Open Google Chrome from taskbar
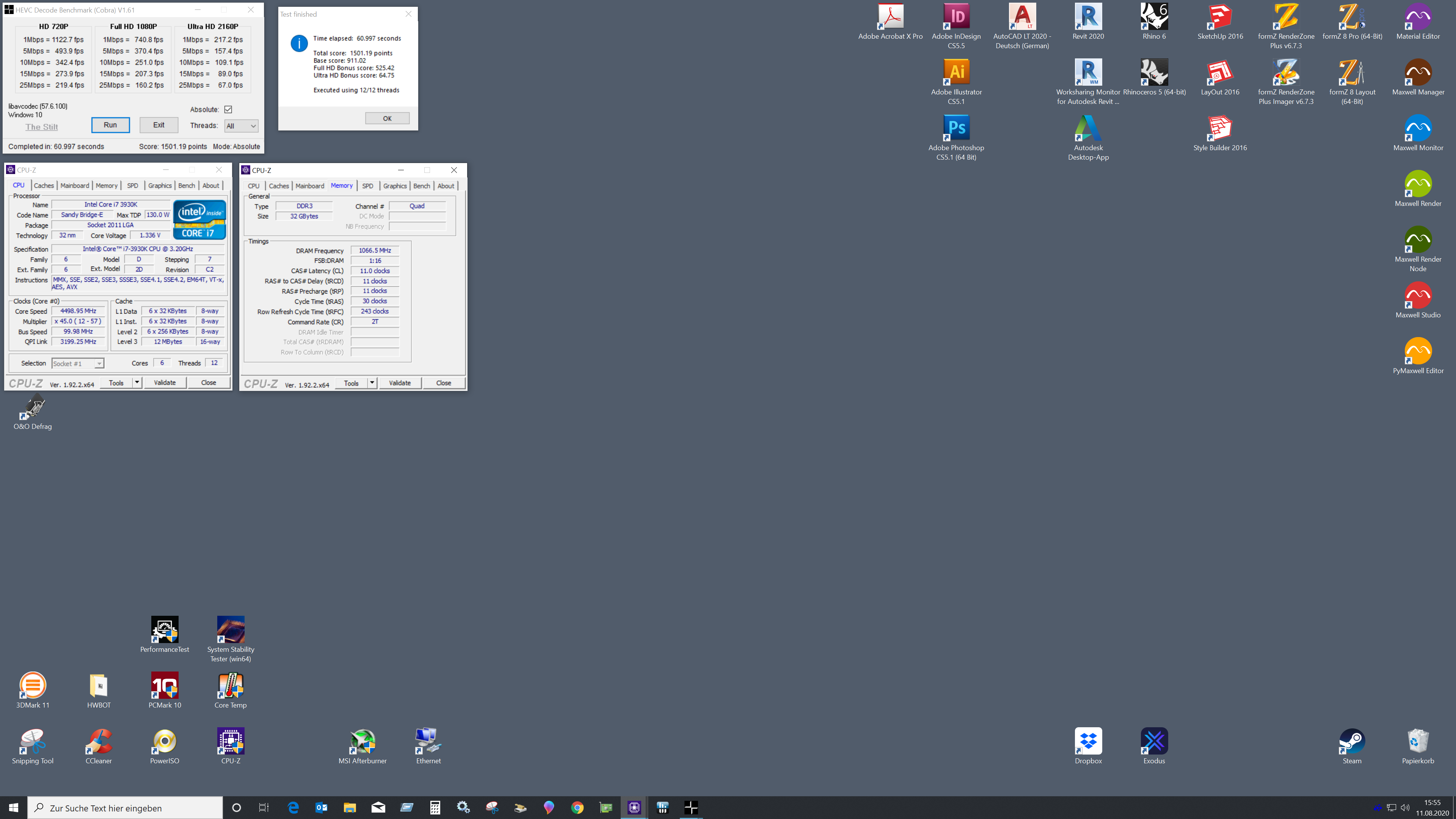1456x819 pixels. [x=577, y=808]
